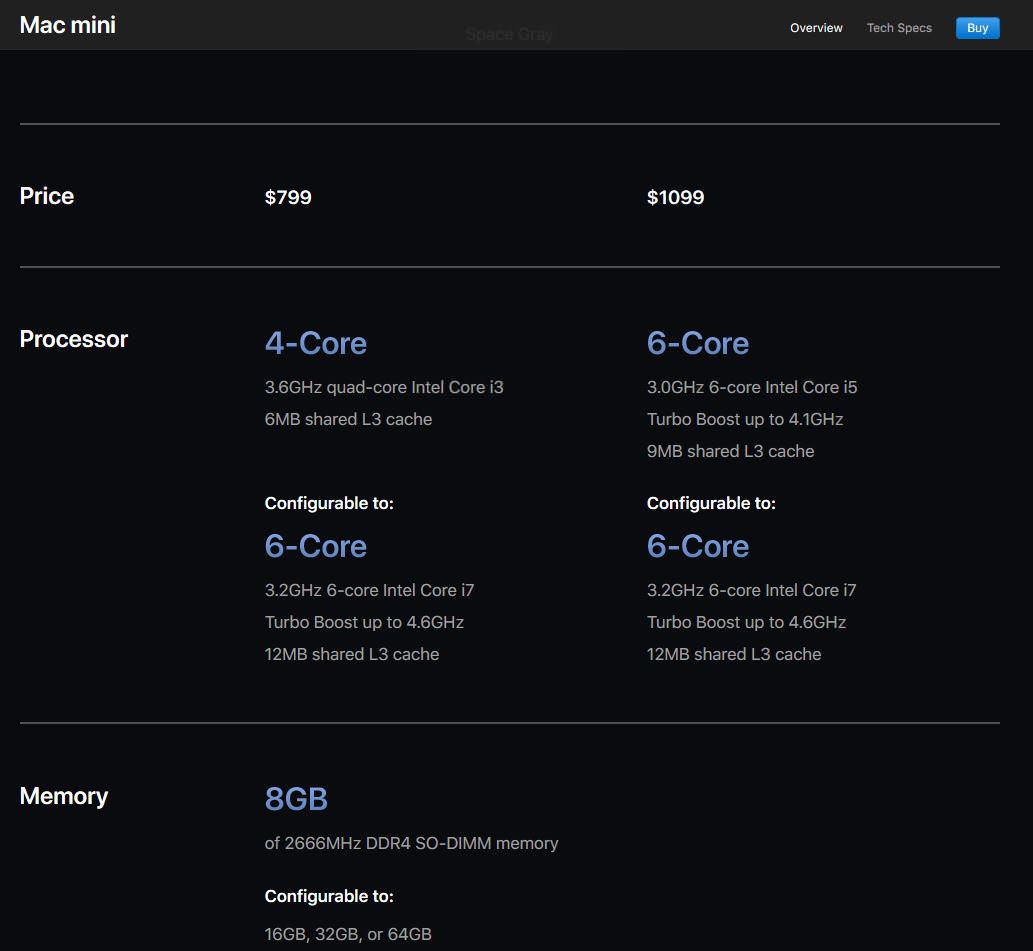Select the $1099 price text
1033x951 pixels.
point(675,197)
